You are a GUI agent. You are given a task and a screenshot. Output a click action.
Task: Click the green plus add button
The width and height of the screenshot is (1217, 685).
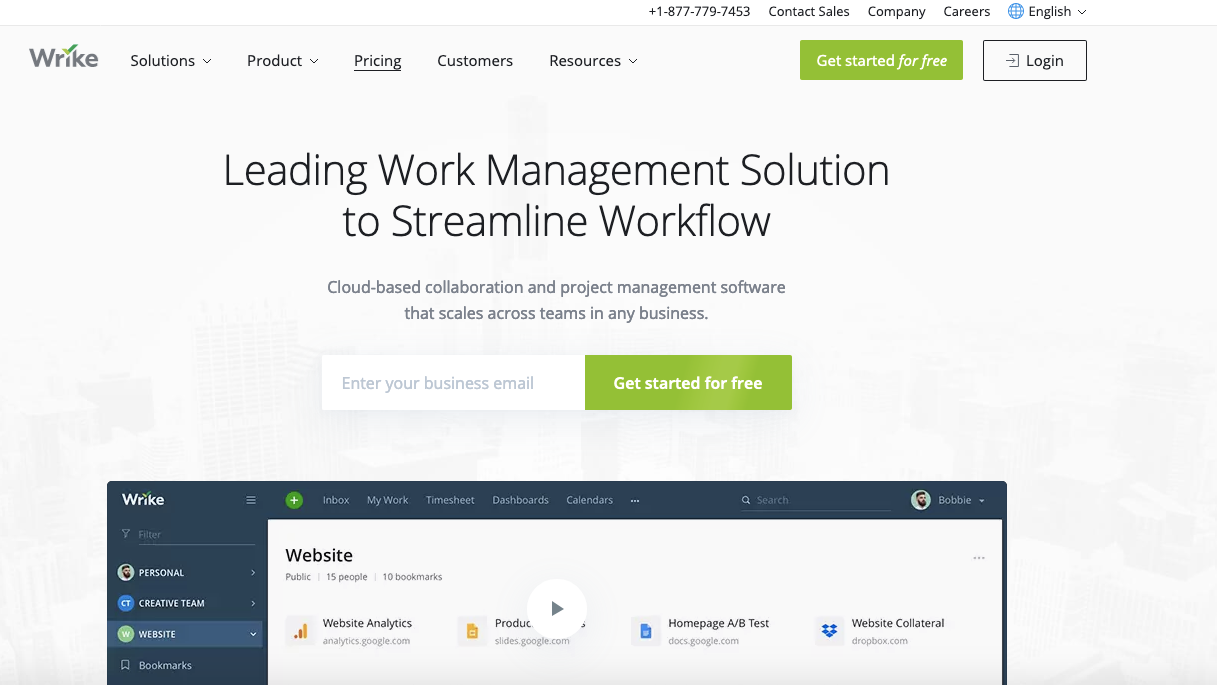click(x=294, y=500)
